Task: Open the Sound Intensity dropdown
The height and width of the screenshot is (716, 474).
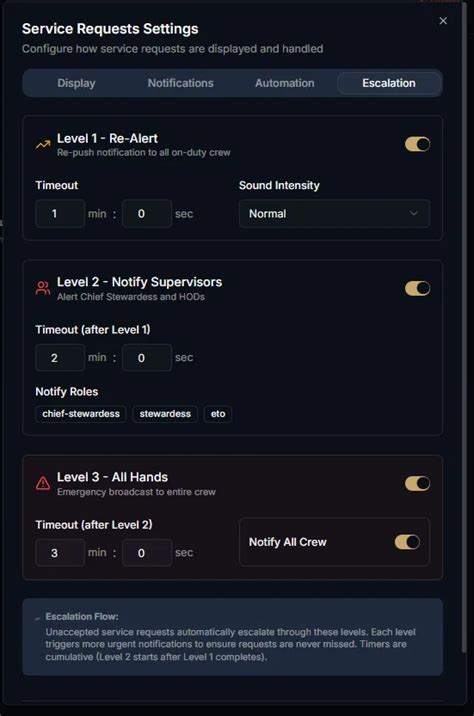Action: click(x=334, y=213)
